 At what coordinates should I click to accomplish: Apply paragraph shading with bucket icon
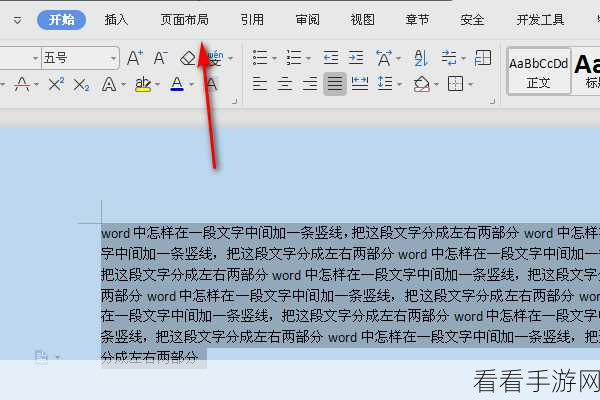click(421, 84)
